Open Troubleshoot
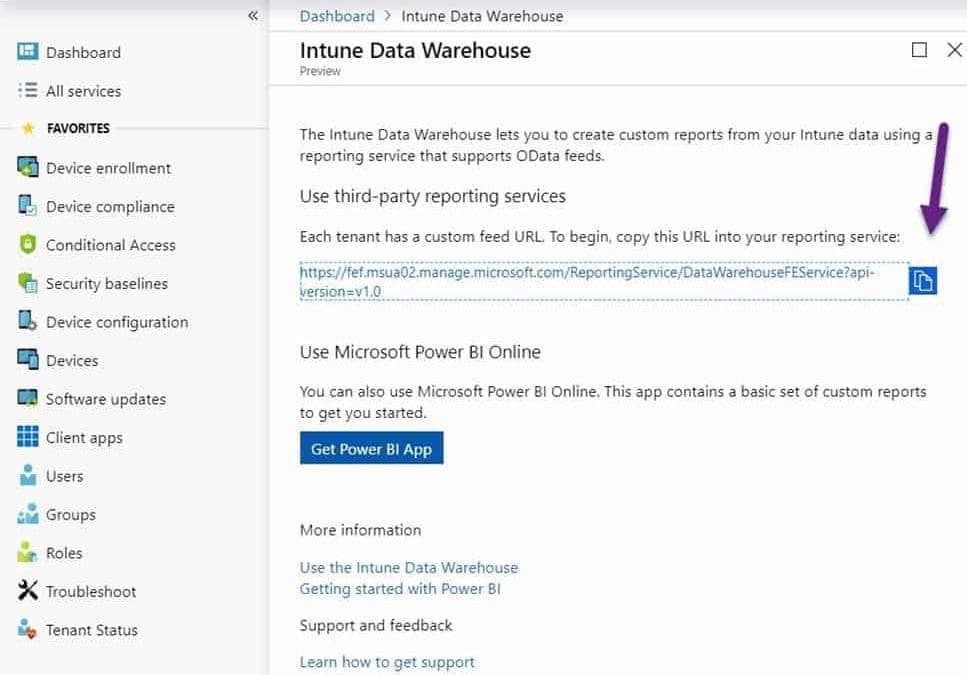 coord(91,592)
